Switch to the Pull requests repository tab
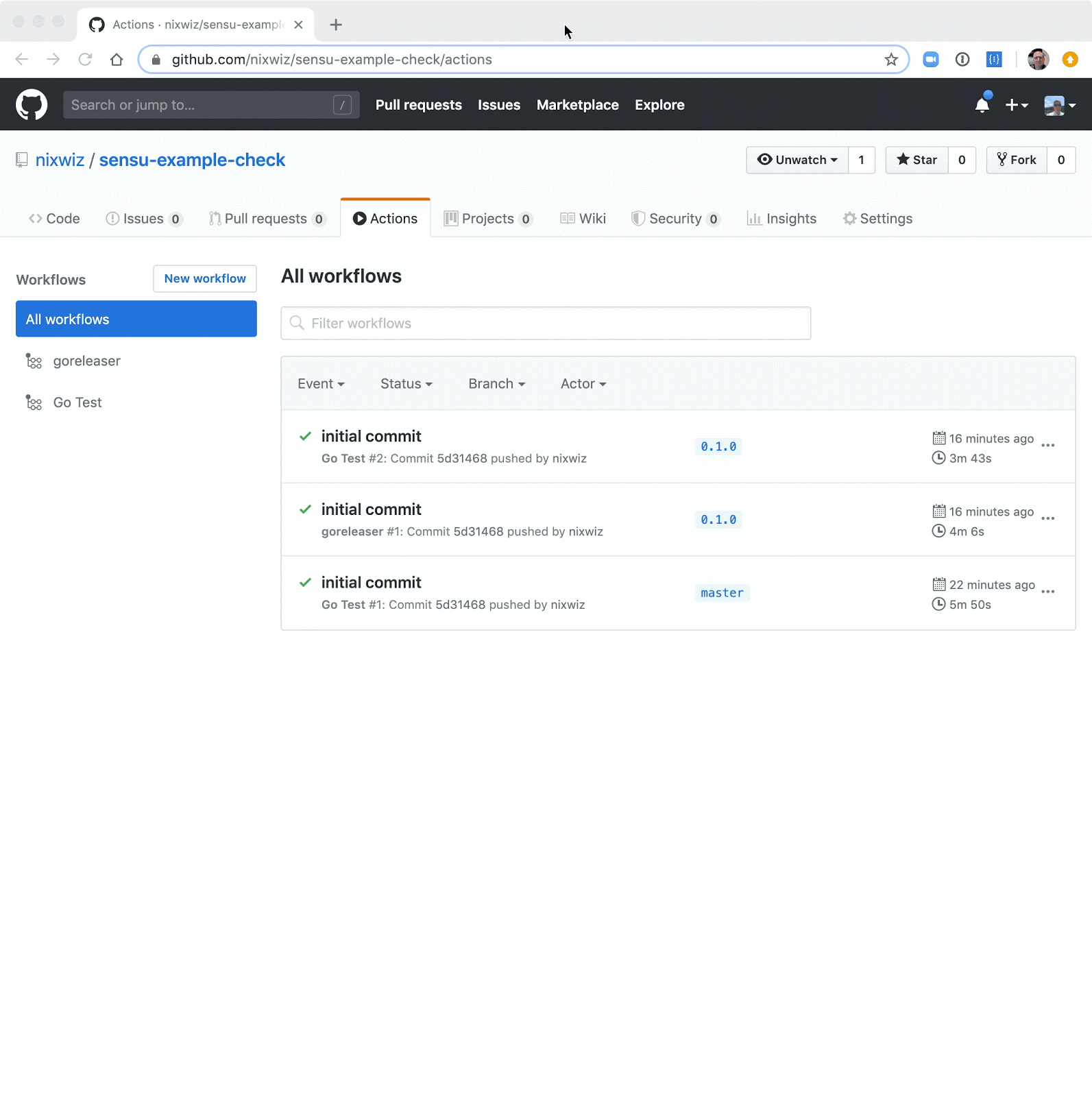The height and width of the screenshot is (1097, 1092). coord(267,219)
